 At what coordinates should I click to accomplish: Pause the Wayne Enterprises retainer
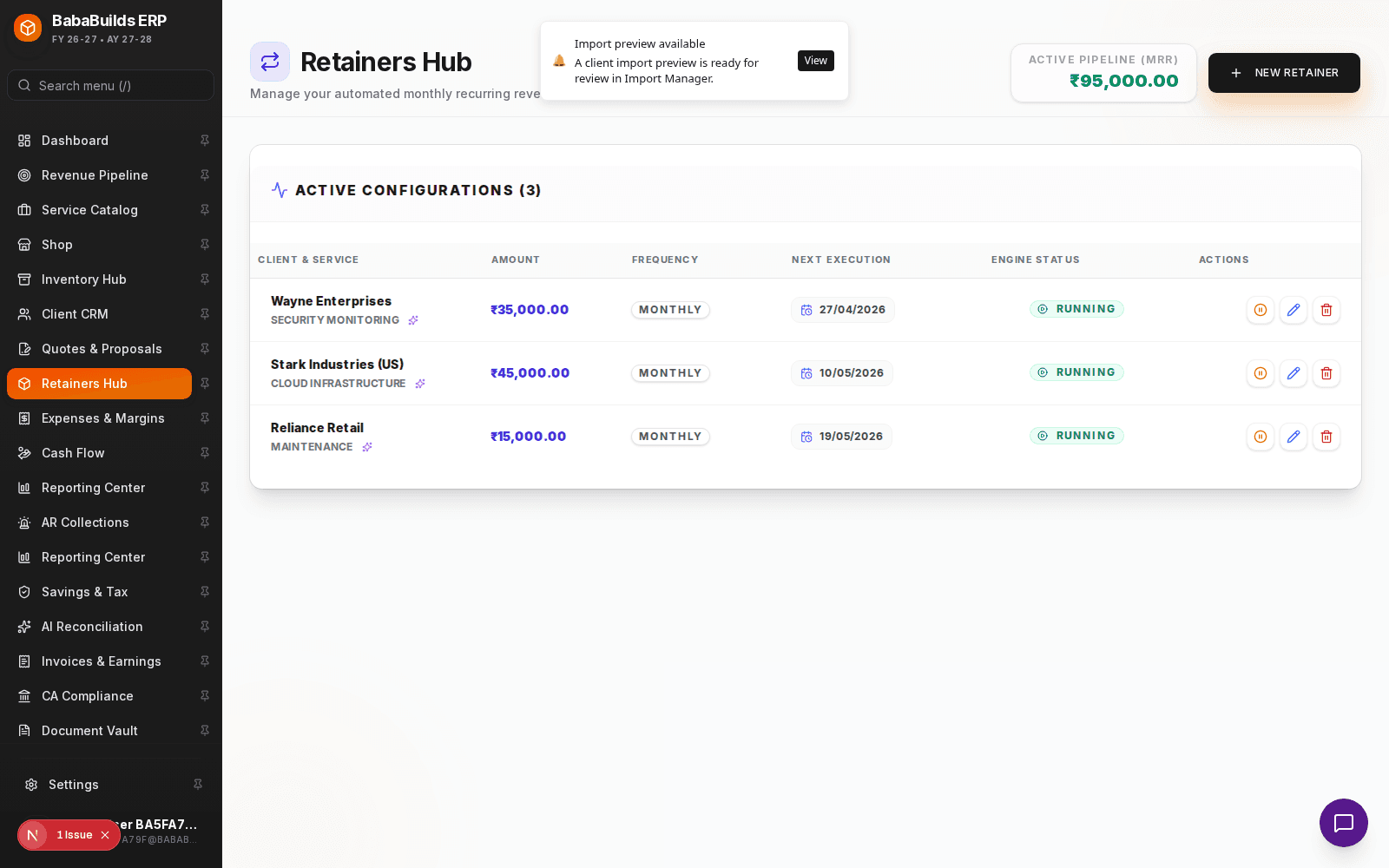pos(1261,310)
